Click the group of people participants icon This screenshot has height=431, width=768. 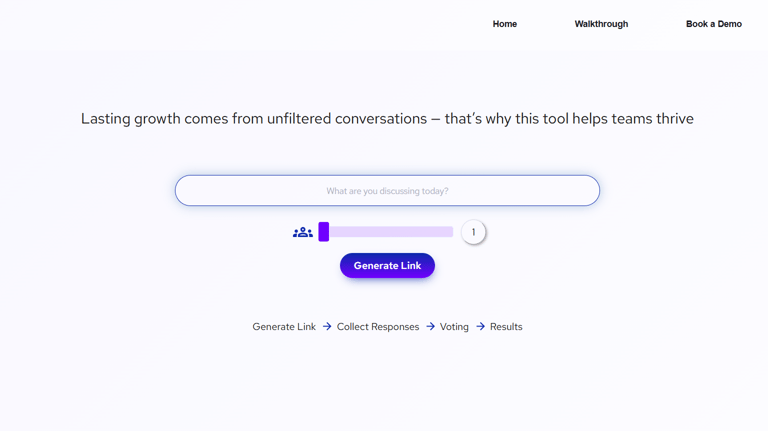[x=303, y=232]
